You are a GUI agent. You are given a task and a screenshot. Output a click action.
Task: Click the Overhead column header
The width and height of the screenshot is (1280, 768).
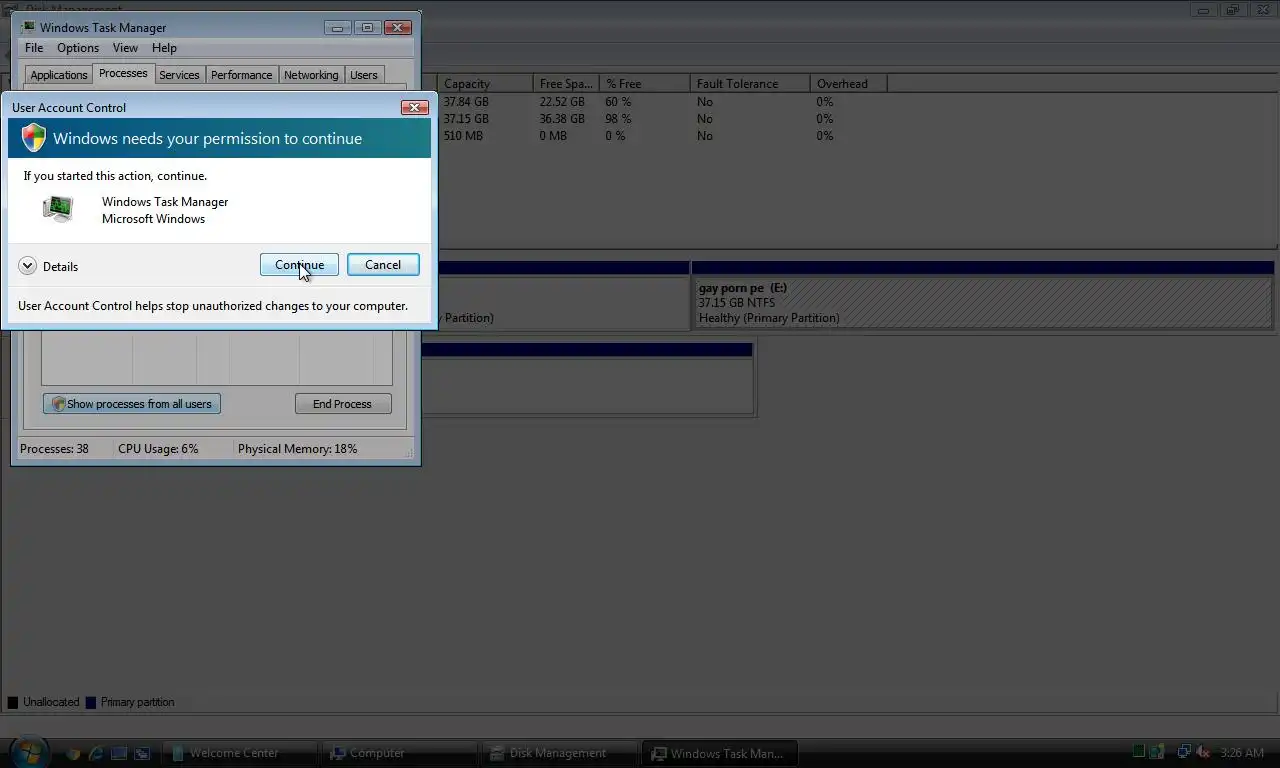click(x=848, y=84)
